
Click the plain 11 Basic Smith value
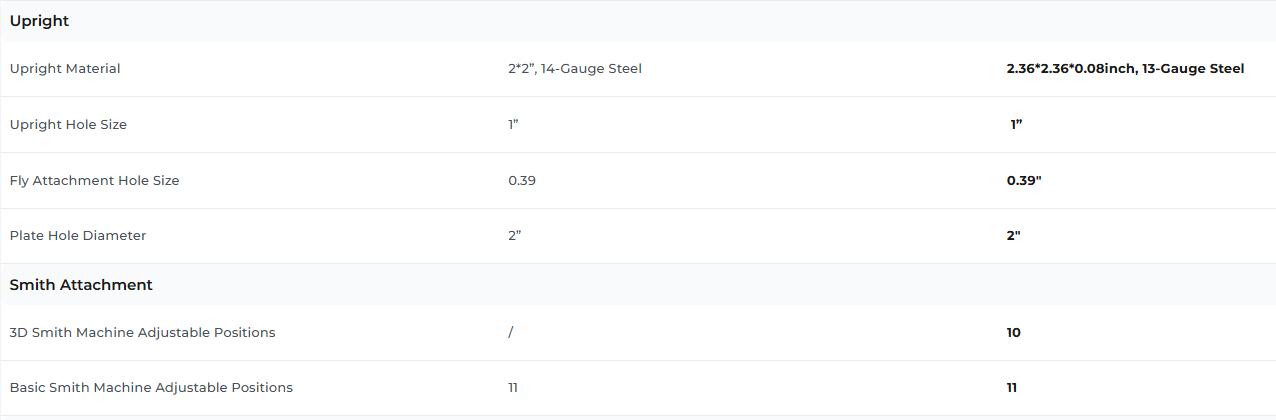click(513, 388)
